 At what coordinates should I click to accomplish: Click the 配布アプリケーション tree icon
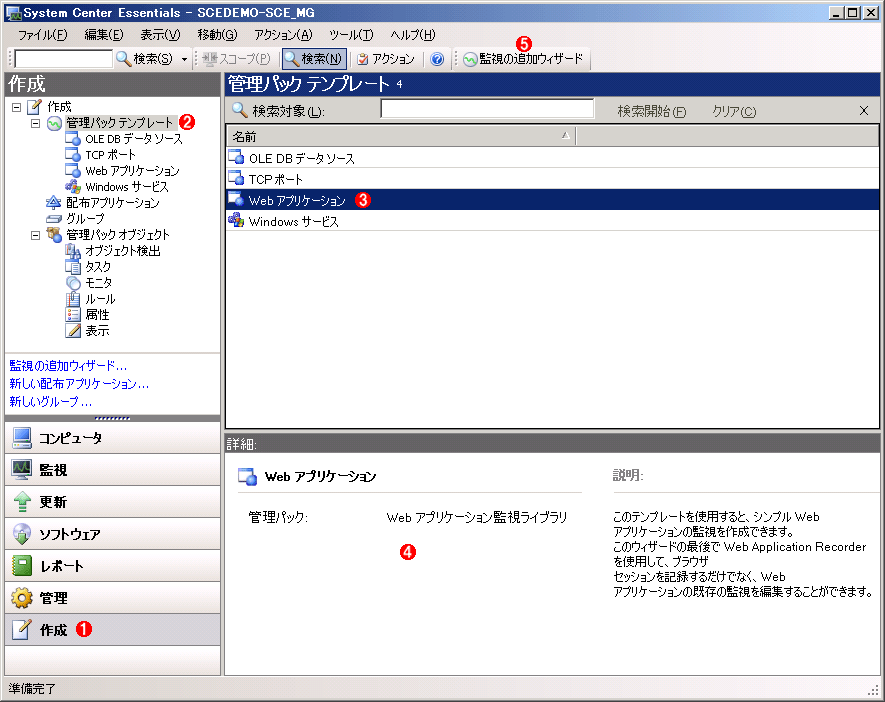point(54,202)
